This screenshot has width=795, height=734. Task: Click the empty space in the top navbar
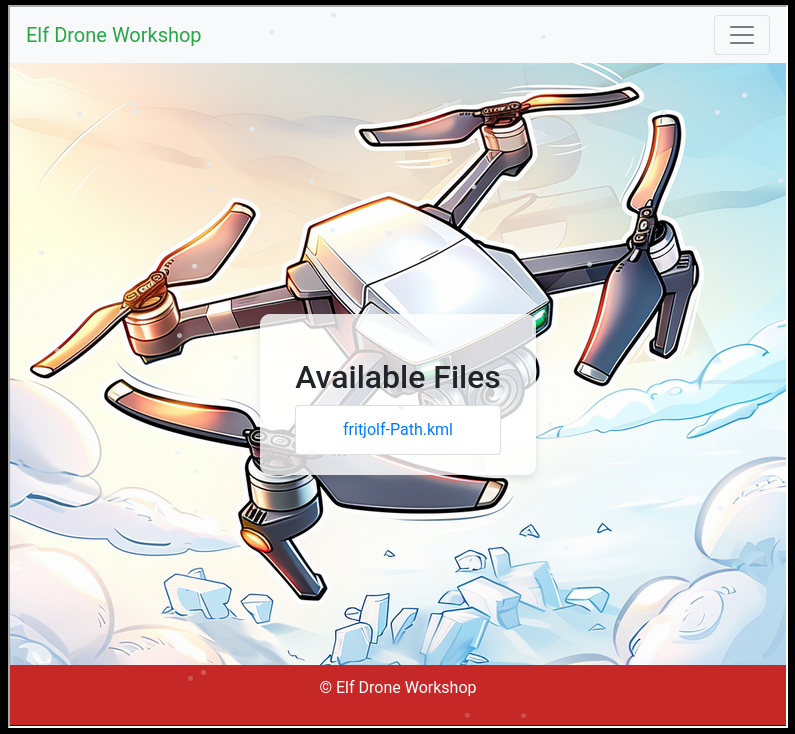[x=450, y=35]
